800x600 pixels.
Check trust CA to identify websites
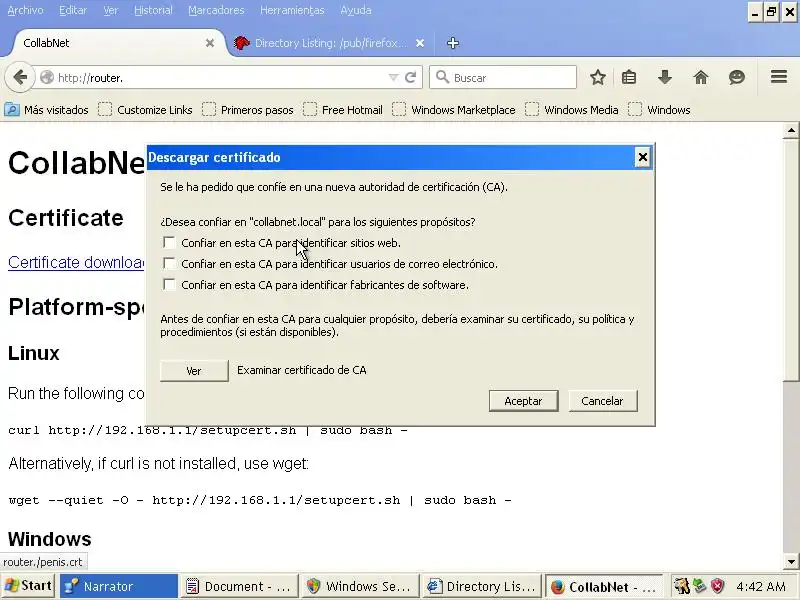click(x=169, y=242)
